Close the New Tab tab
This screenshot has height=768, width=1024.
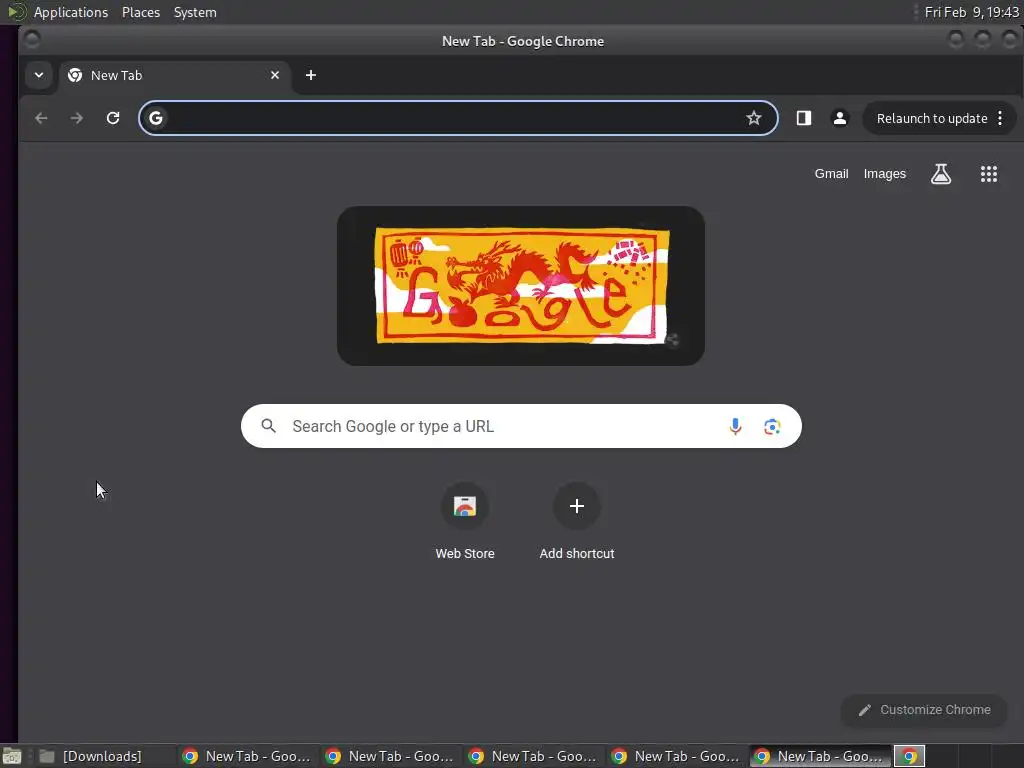275,75
